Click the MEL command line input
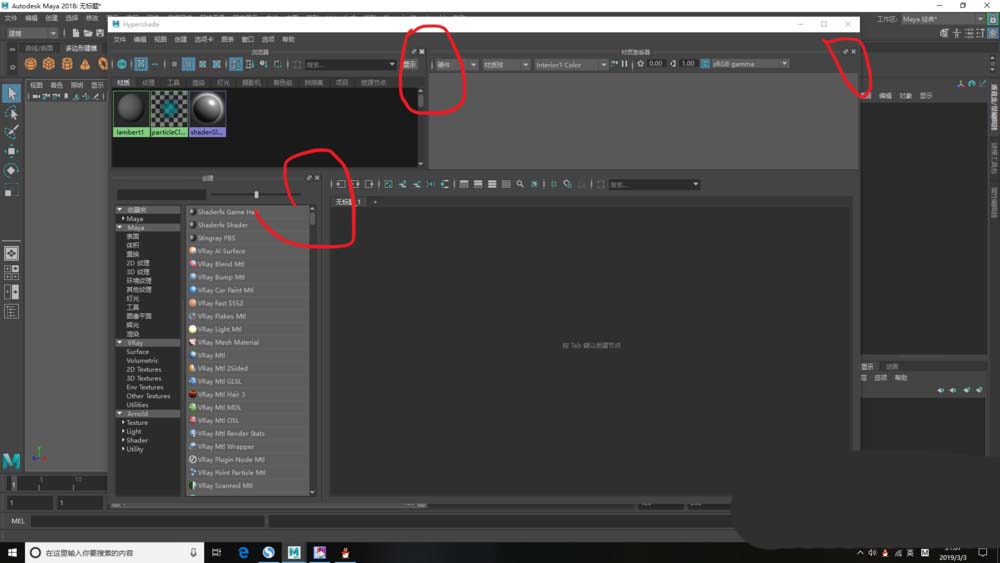 point(147,521)
